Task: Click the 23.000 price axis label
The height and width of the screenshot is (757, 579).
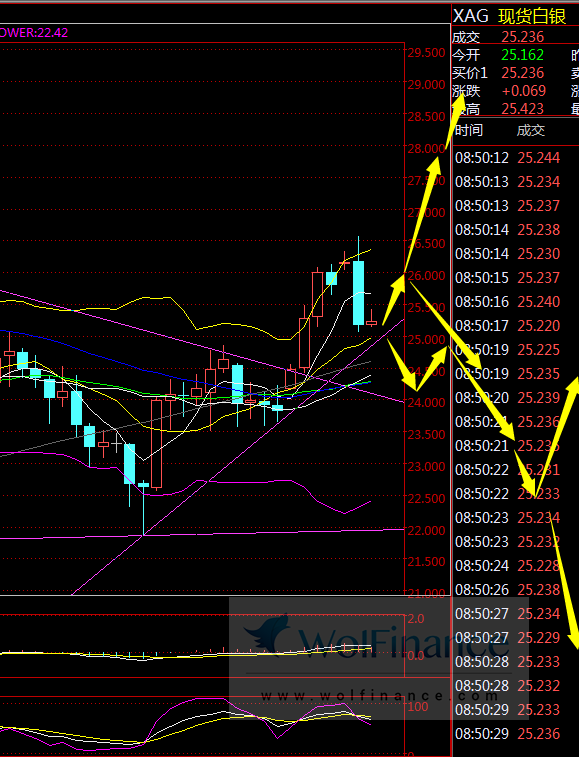Action: point(426,466)
